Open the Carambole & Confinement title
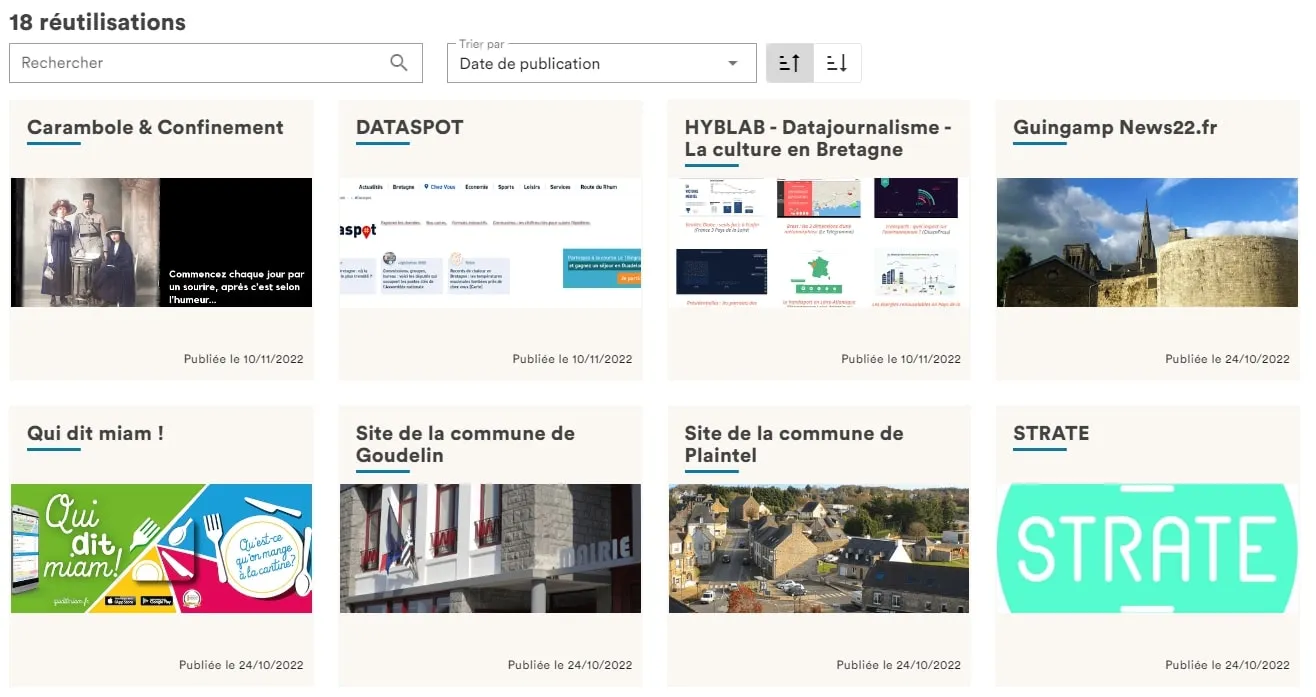 [x=155, y=127]
